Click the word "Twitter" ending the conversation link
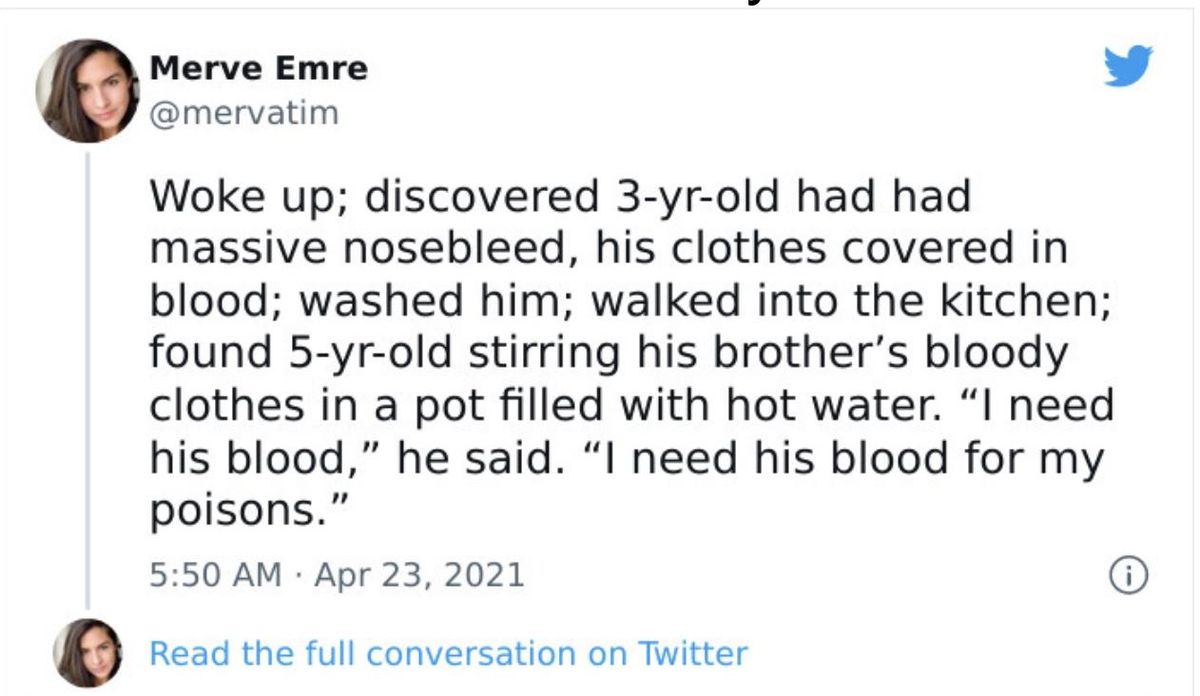Screen dimensions: 1200x696 (693, 654)
